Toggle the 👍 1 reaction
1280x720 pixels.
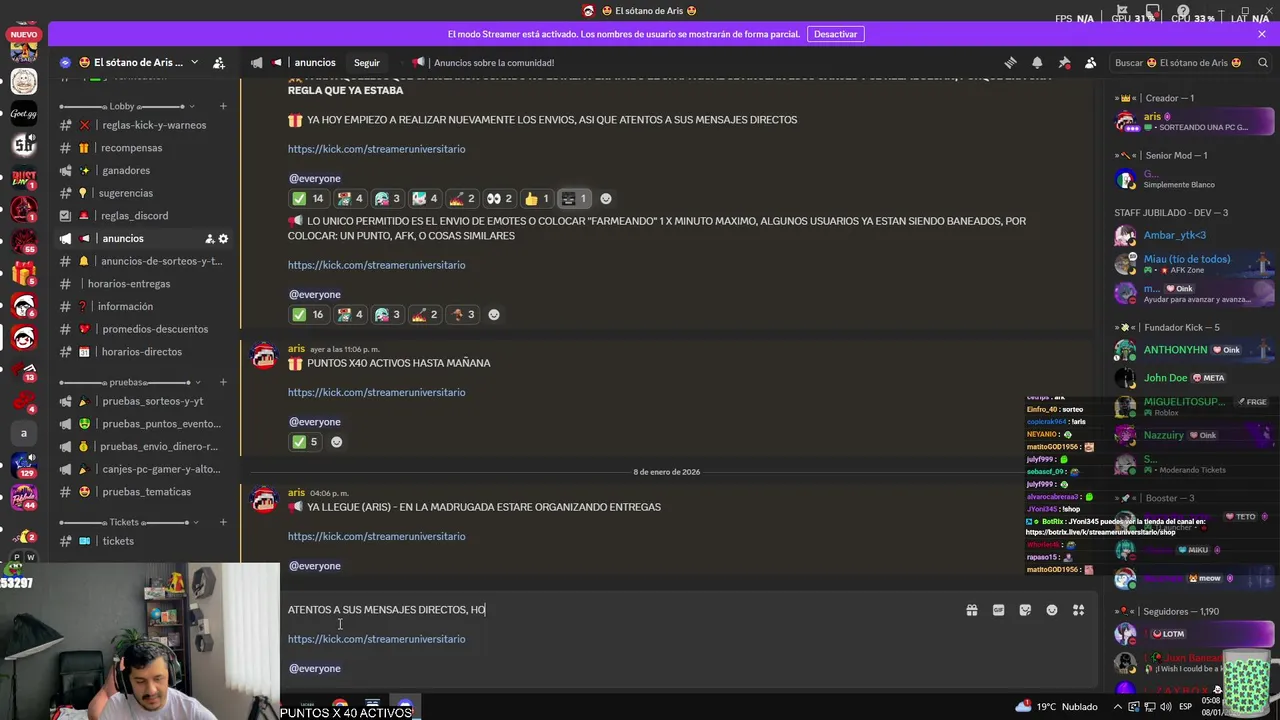[x=537, y=199]
